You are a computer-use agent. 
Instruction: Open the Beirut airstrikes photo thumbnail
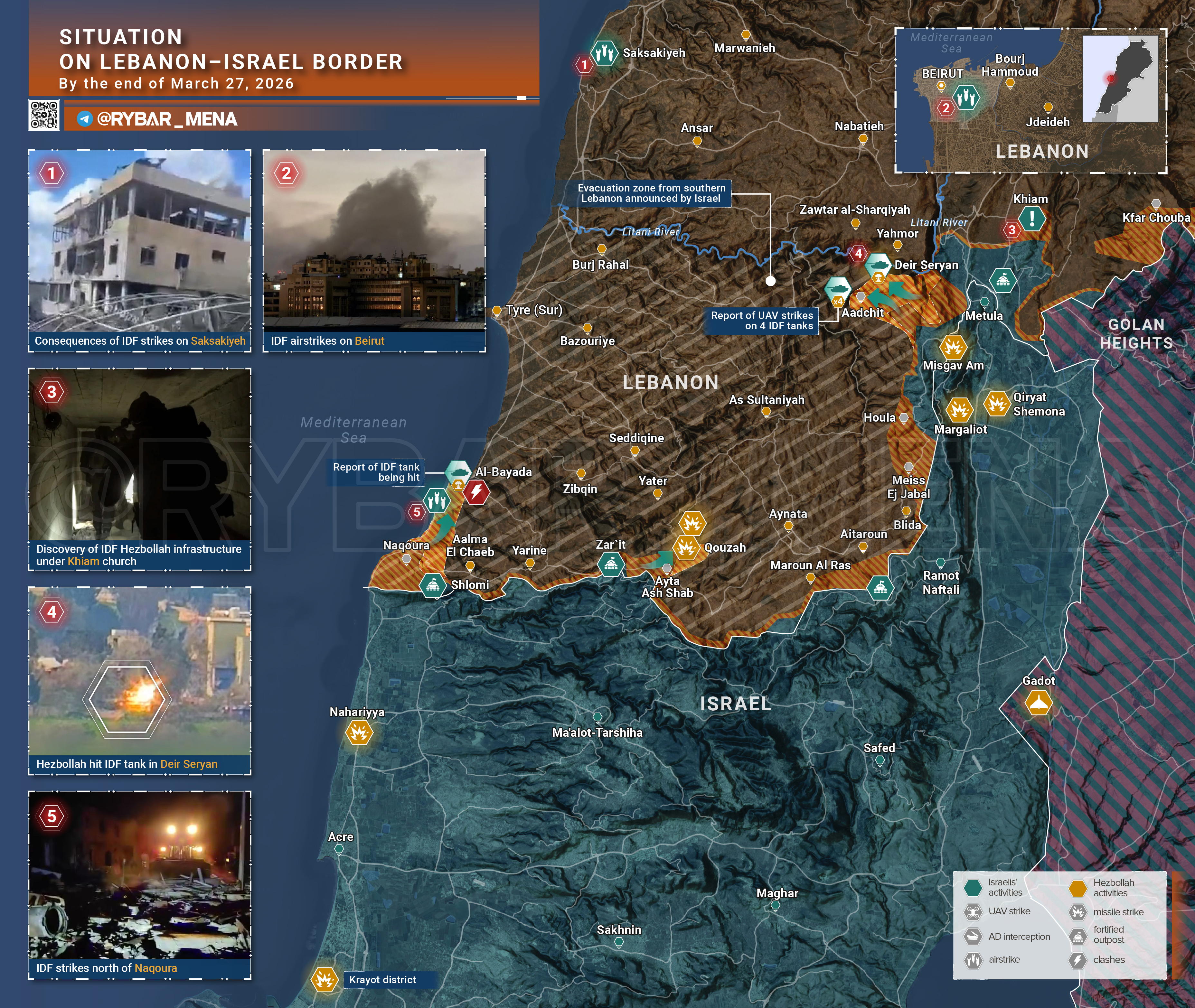pos(374,240)
